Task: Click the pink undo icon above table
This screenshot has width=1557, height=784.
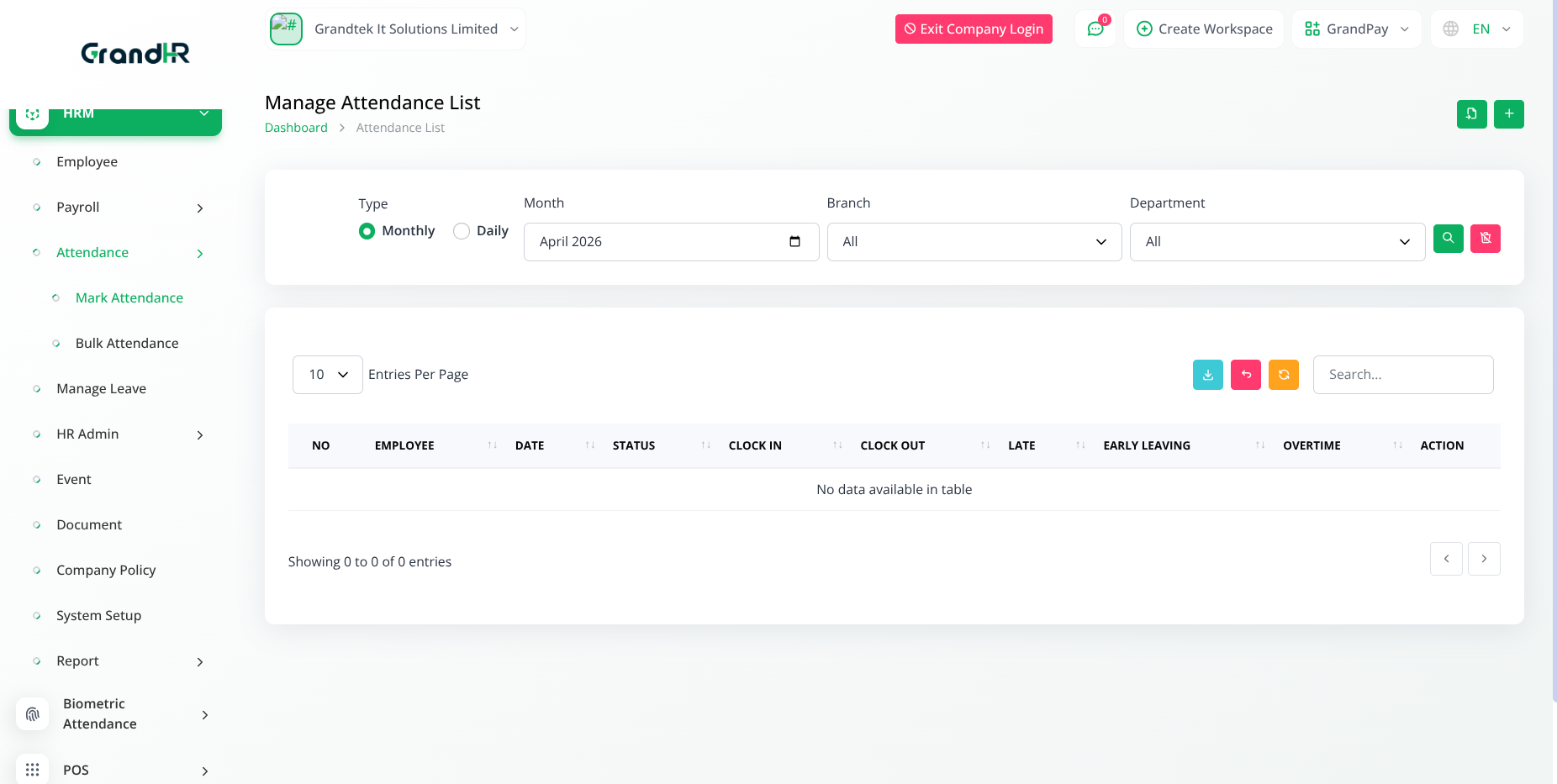Action: (x=1246, y=375)
